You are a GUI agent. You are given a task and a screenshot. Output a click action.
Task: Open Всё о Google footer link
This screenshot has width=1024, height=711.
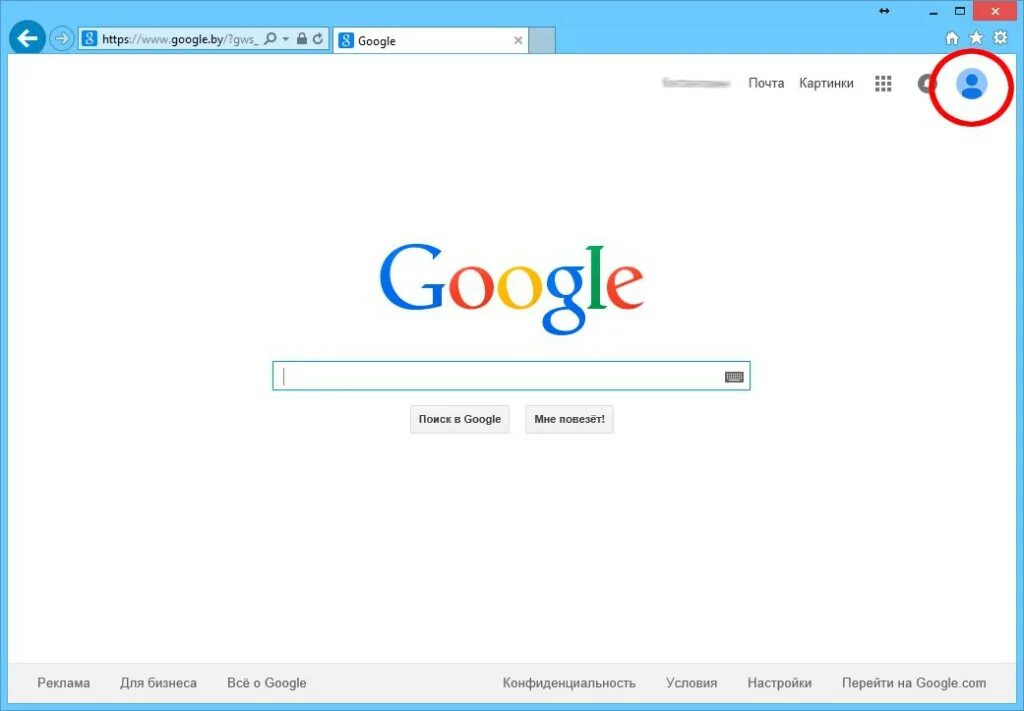[x=266, y=683]
